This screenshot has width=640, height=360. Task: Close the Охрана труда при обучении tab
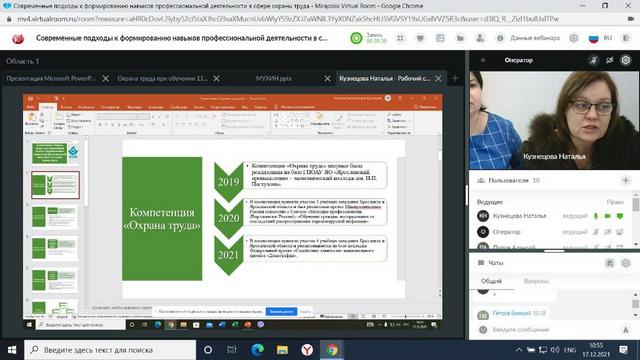(x=216, y=78)
